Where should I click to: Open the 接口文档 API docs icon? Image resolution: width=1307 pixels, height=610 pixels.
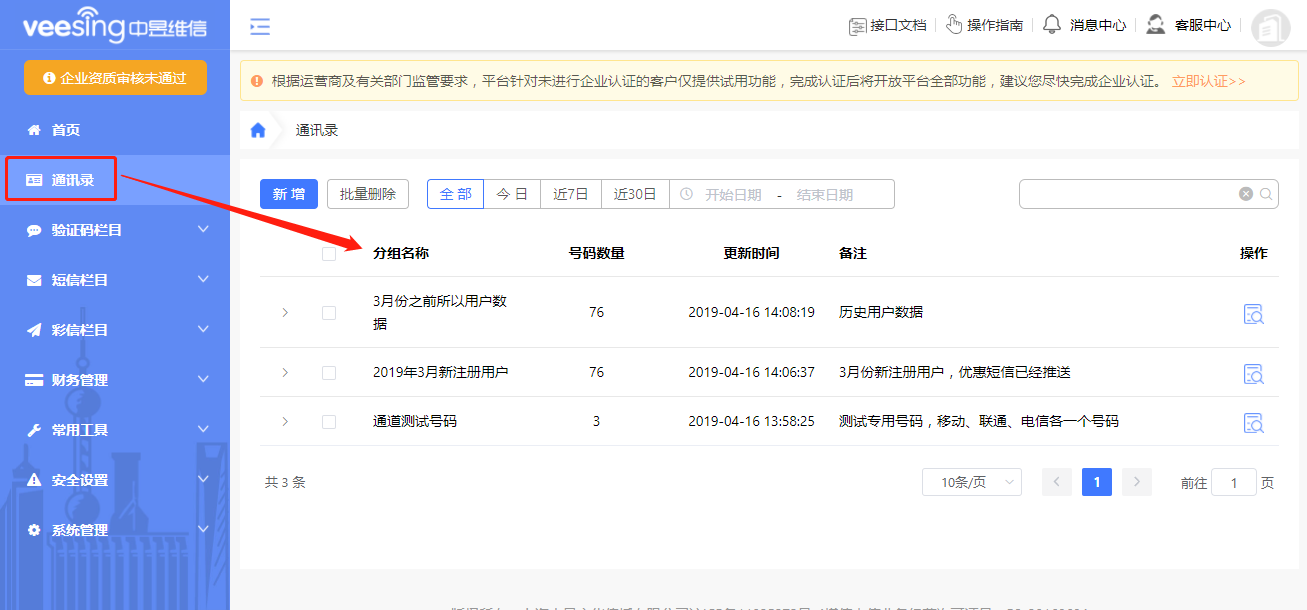858,26
